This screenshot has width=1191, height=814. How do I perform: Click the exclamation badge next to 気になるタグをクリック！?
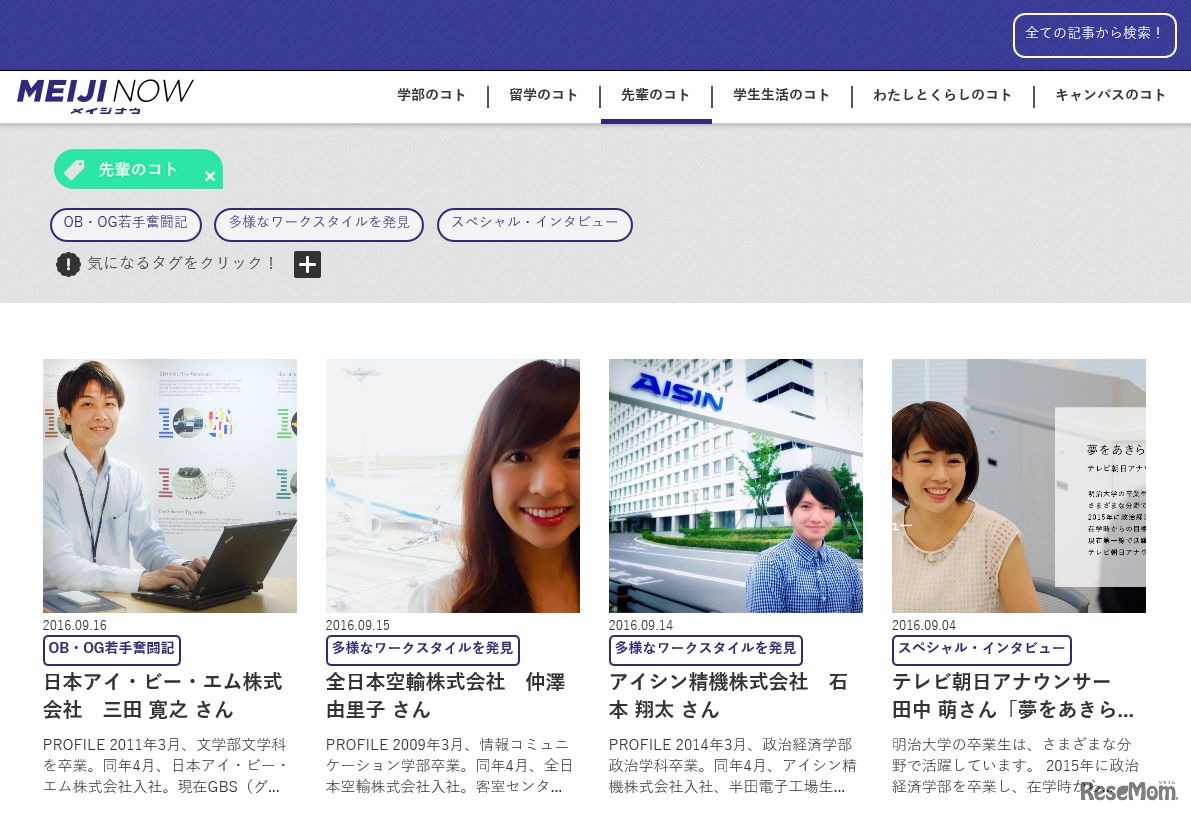coord(67,265)
